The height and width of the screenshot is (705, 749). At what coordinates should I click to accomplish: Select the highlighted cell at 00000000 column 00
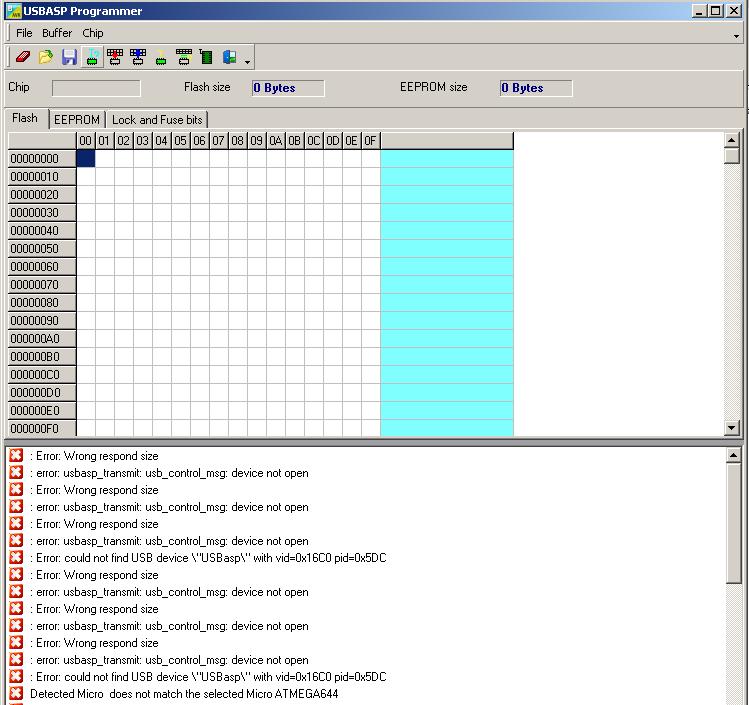pos(86,159)
